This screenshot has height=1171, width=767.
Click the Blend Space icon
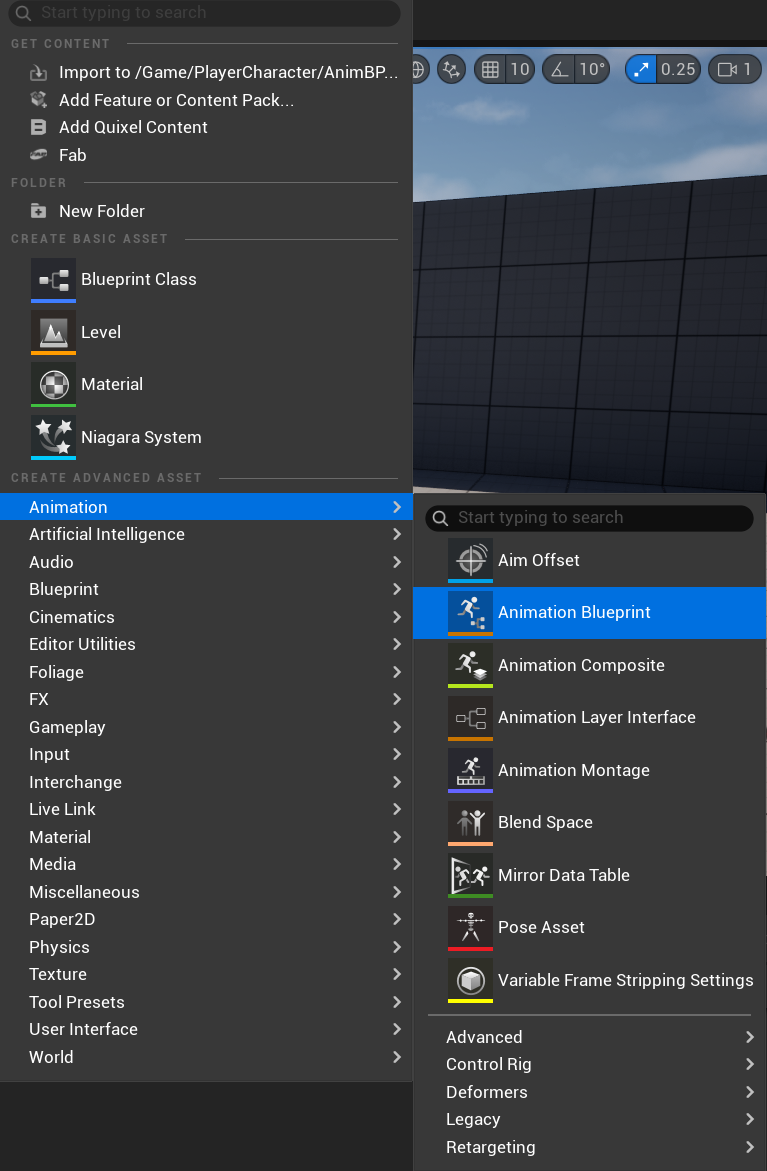tap(471, 823)
